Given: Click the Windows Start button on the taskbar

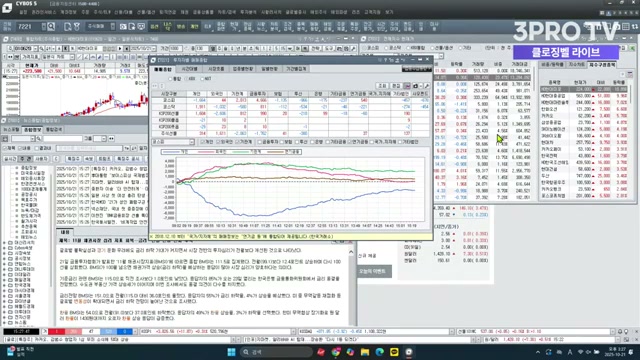Looking at the screenshot, I should click(x=231, y=352).
